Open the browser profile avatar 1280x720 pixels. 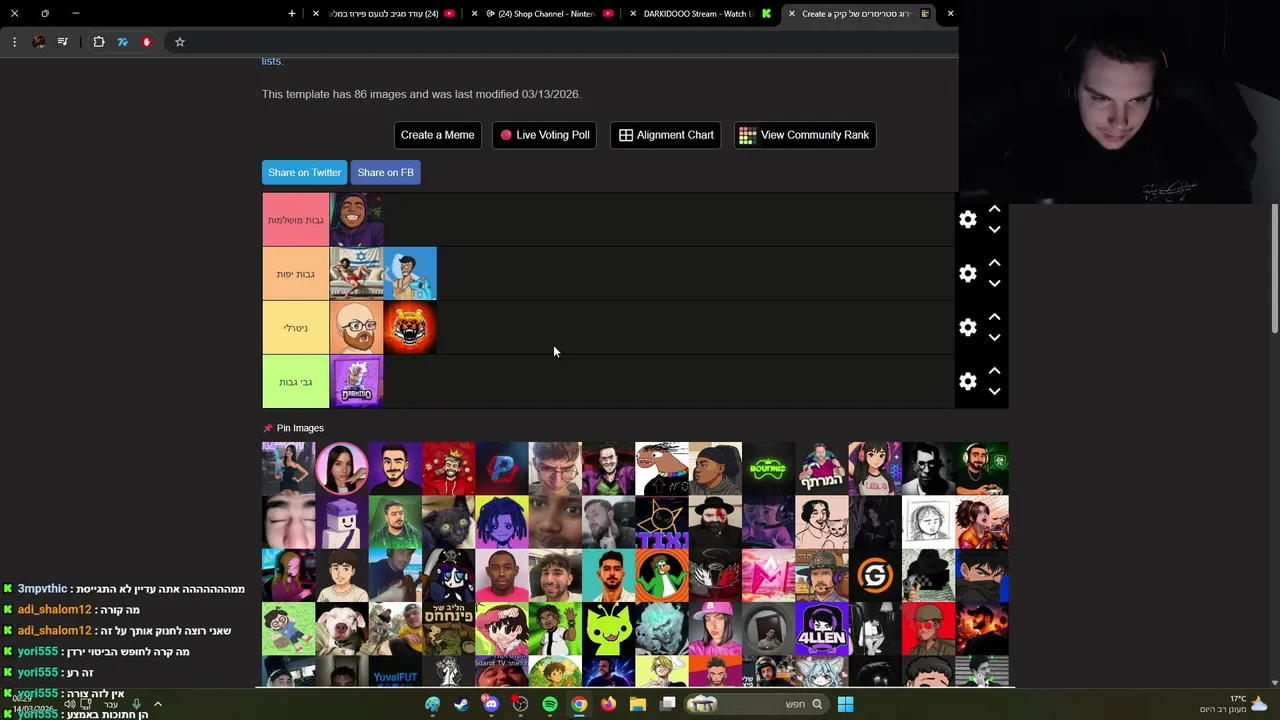point(39,42)
